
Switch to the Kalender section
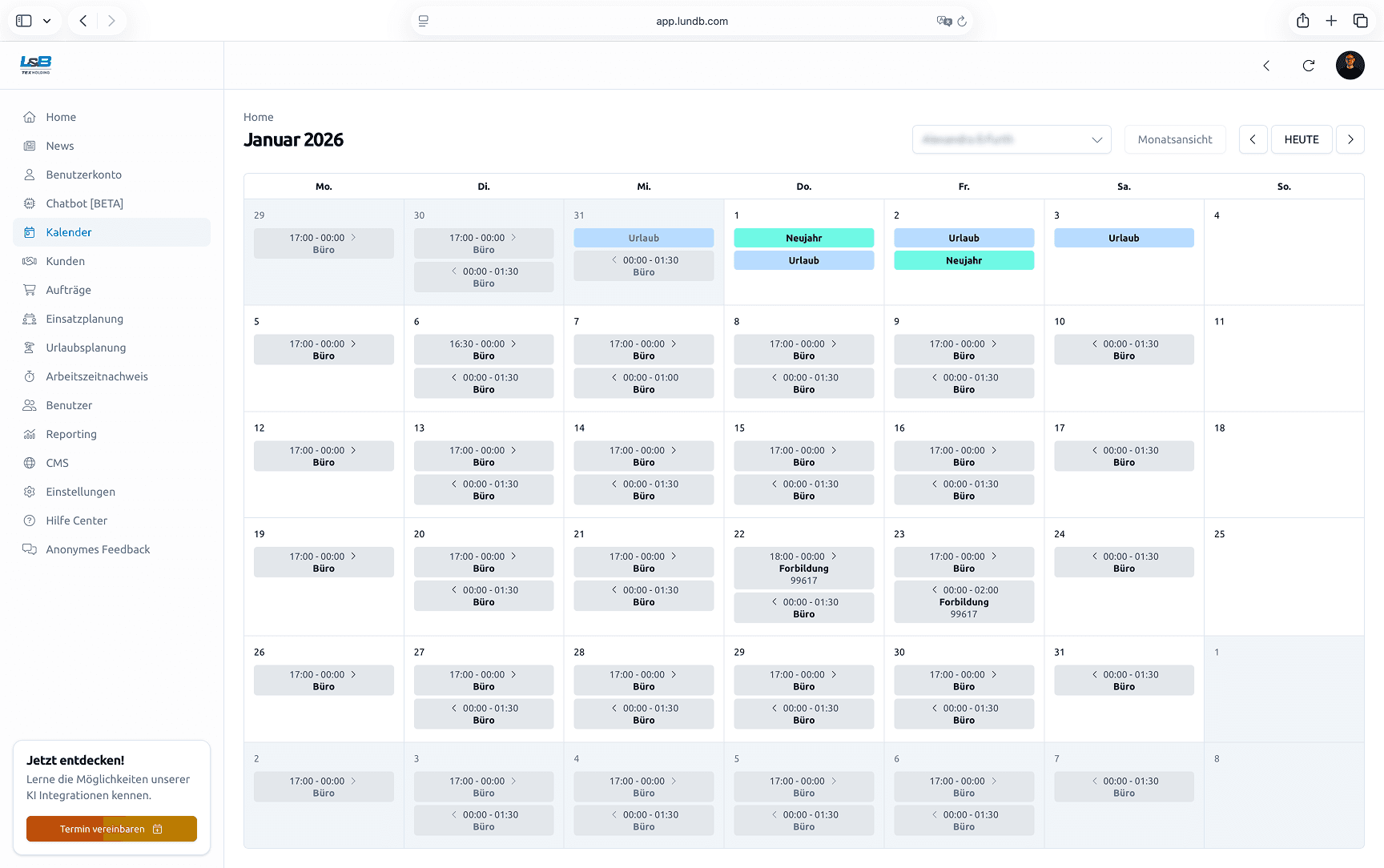(x=69, y=232)
